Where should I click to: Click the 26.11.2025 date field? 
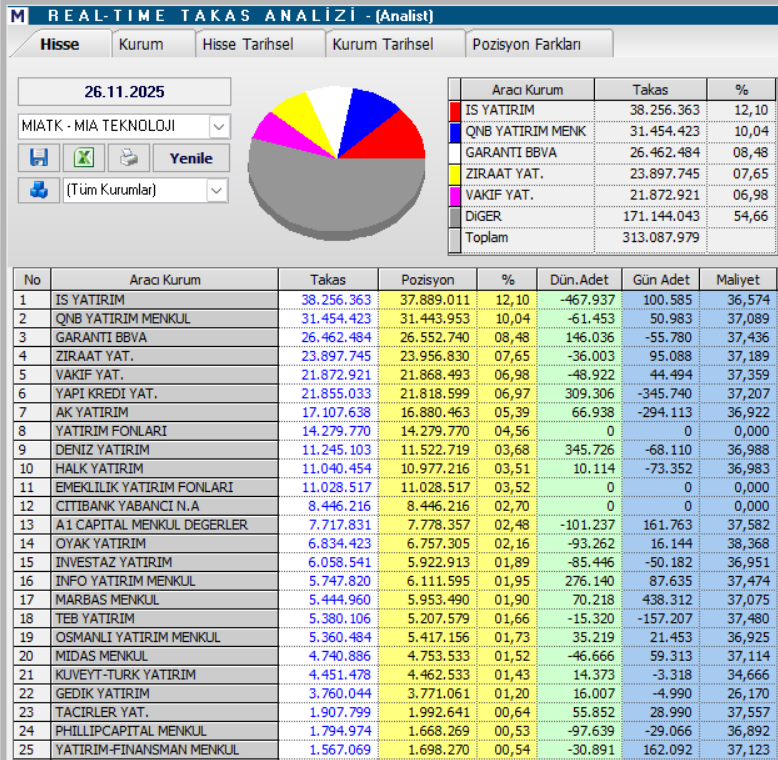click(124, 92)
